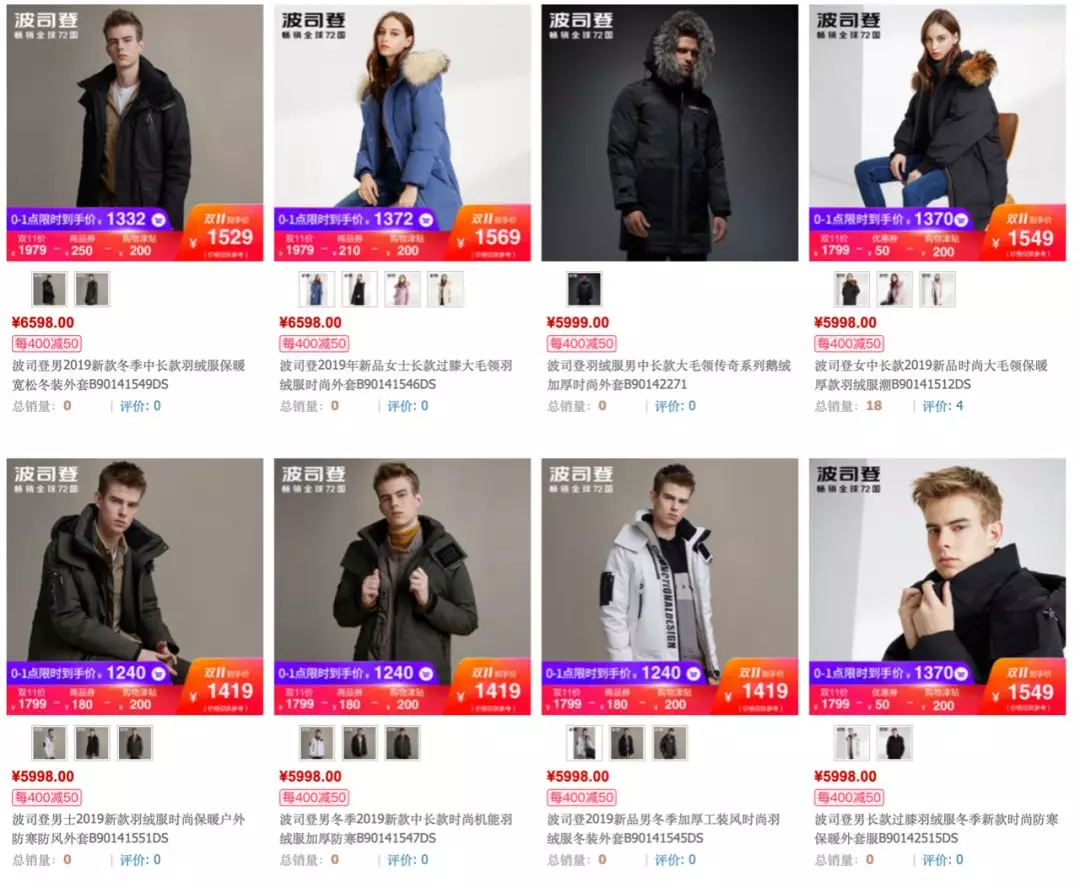Click the 每400减50 tag under first ¥6598.00 item
The width and height of the screenshot is (1080, 888).
point(47,343)
